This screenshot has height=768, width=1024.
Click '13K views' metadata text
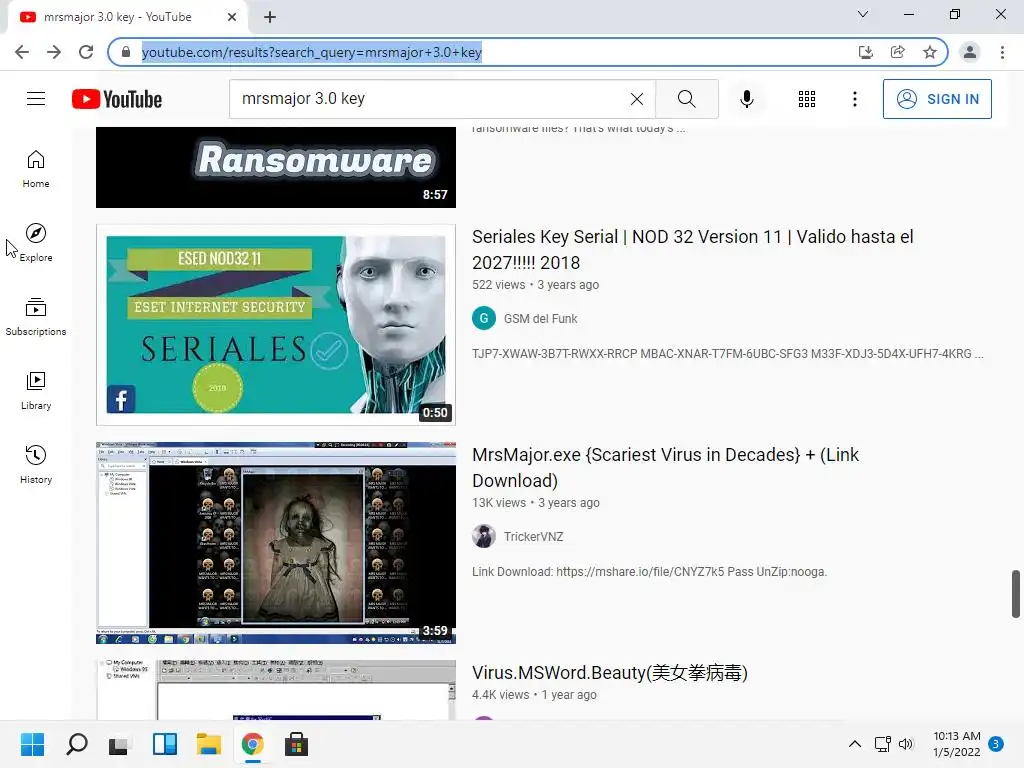click(499, 503)
